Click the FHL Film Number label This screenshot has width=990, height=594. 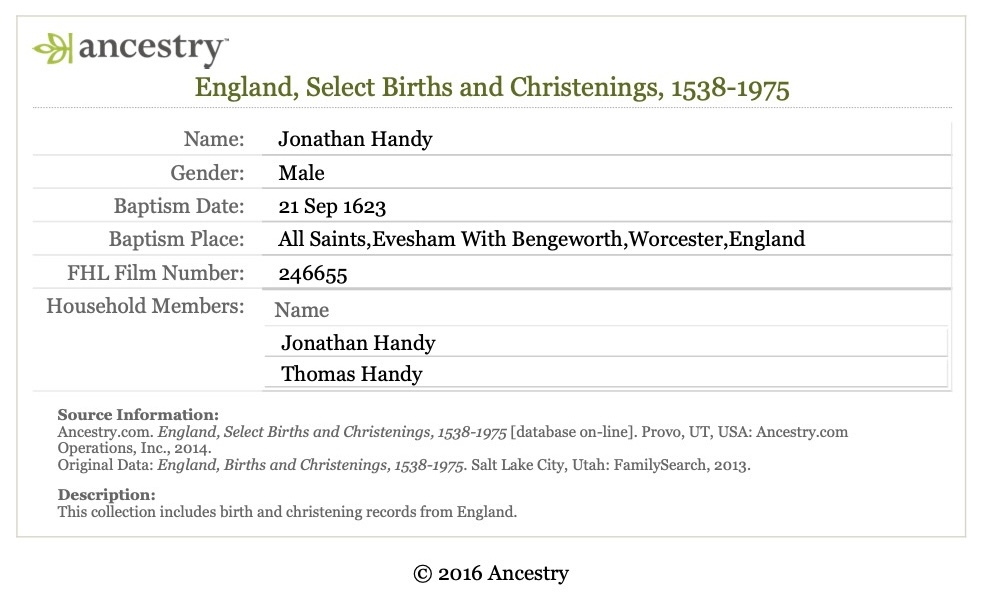156,273
